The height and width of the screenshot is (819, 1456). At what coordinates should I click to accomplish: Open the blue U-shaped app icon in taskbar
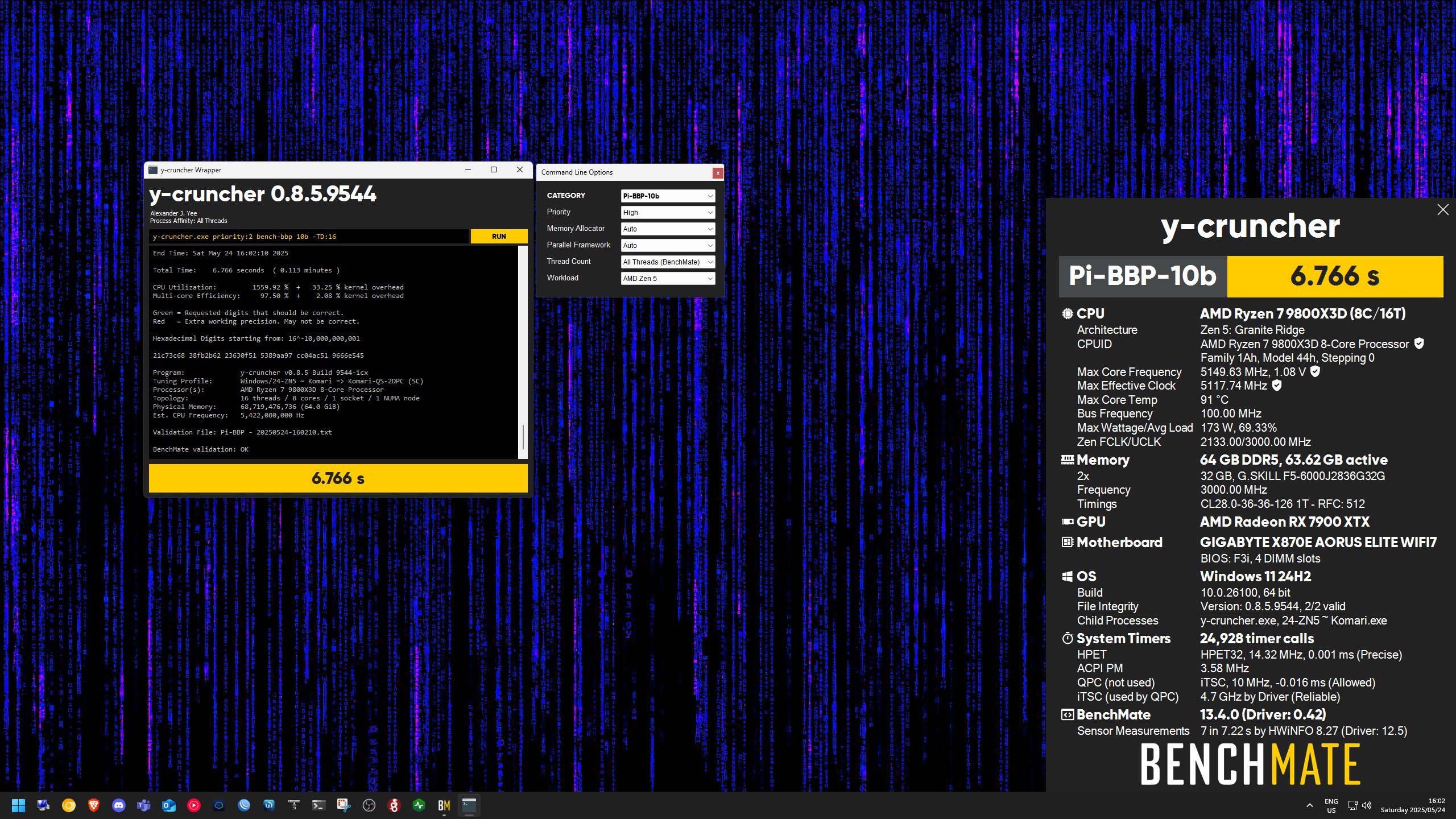269,805
